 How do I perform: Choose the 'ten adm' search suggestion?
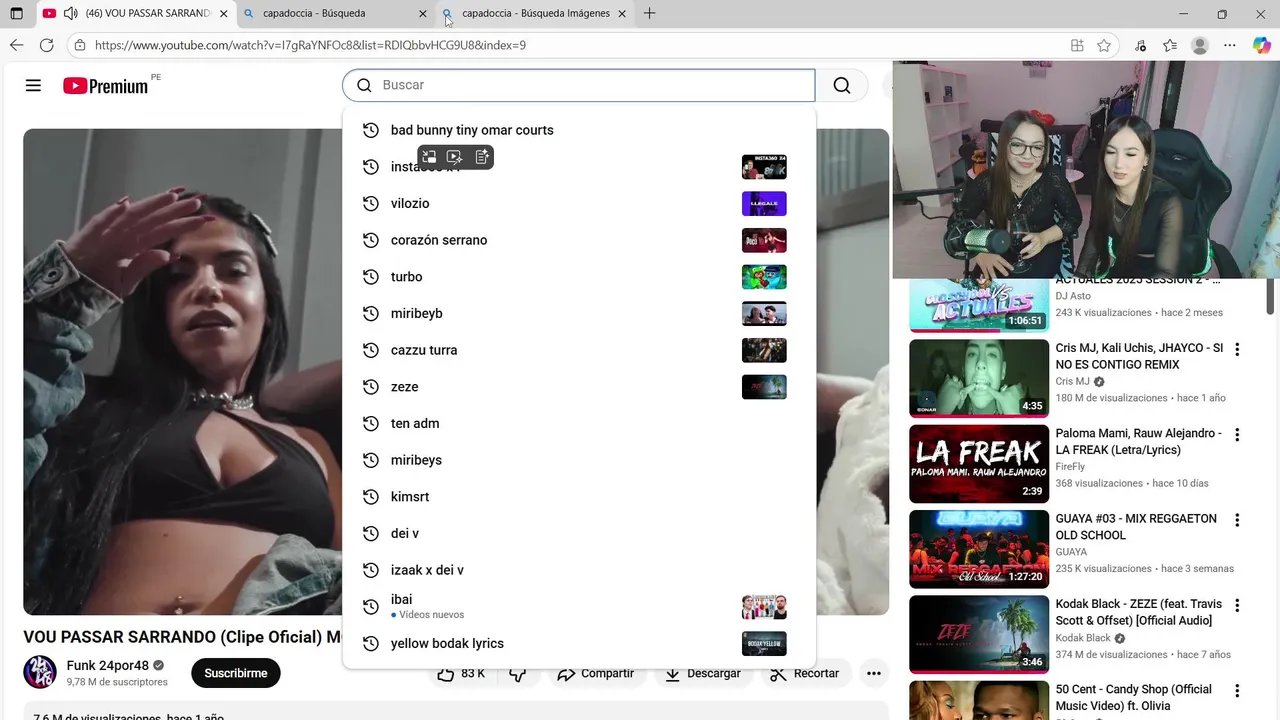tap(579, 423)
